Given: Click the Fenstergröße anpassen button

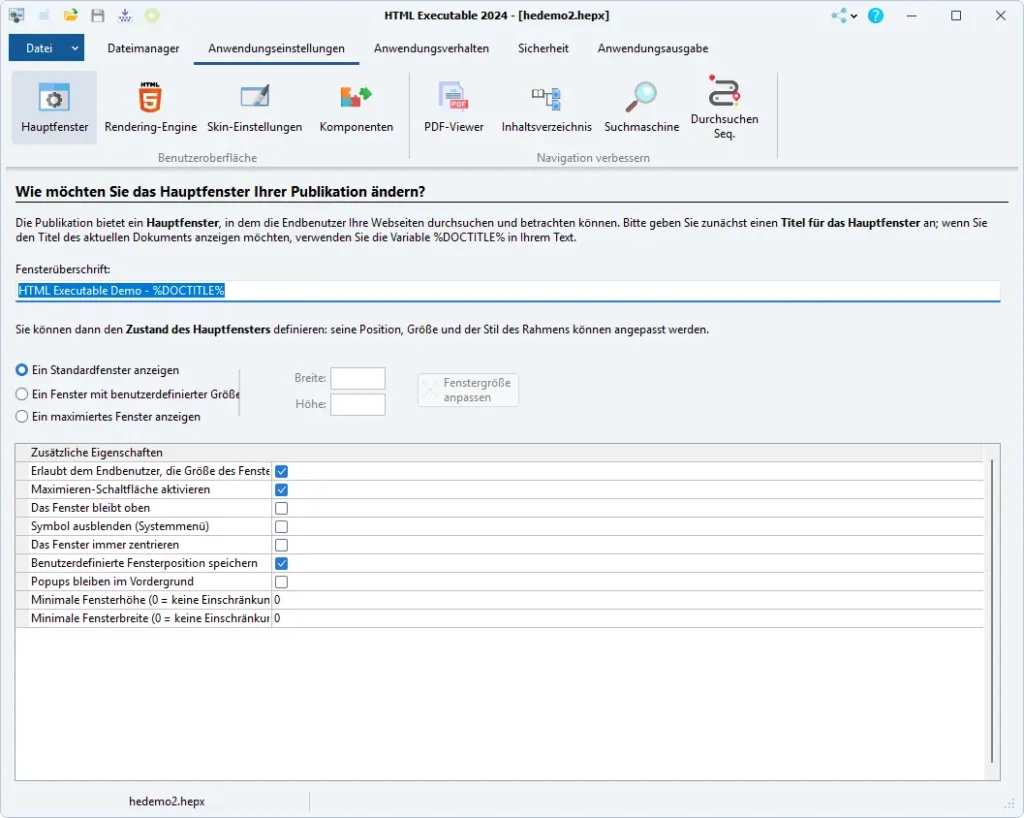Looking at the screenshot, I should click(467, 390).
